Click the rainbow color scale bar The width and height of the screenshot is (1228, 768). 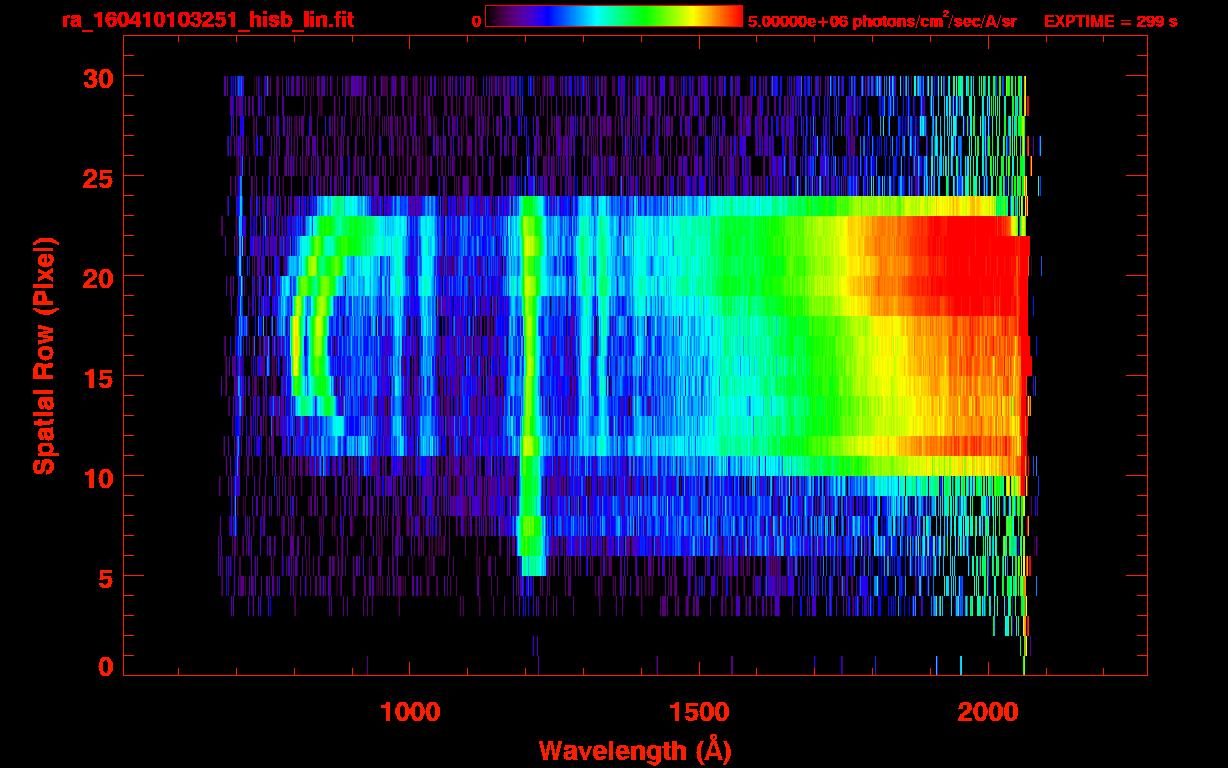[613, 16]
